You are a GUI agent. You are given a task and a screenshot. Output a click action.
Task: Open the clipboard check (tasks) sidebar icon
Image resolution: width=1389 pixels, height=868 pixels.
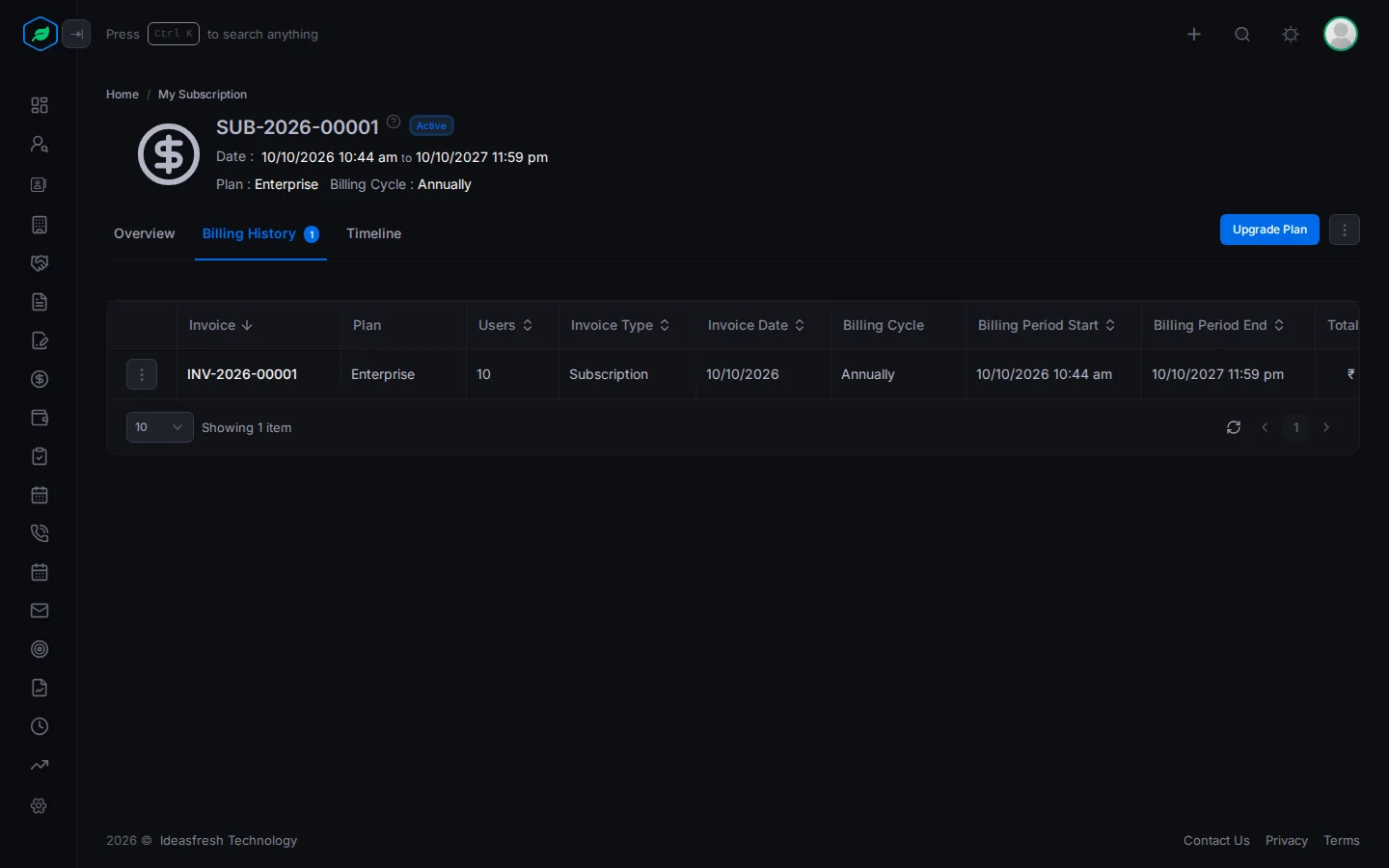[40, 456]
